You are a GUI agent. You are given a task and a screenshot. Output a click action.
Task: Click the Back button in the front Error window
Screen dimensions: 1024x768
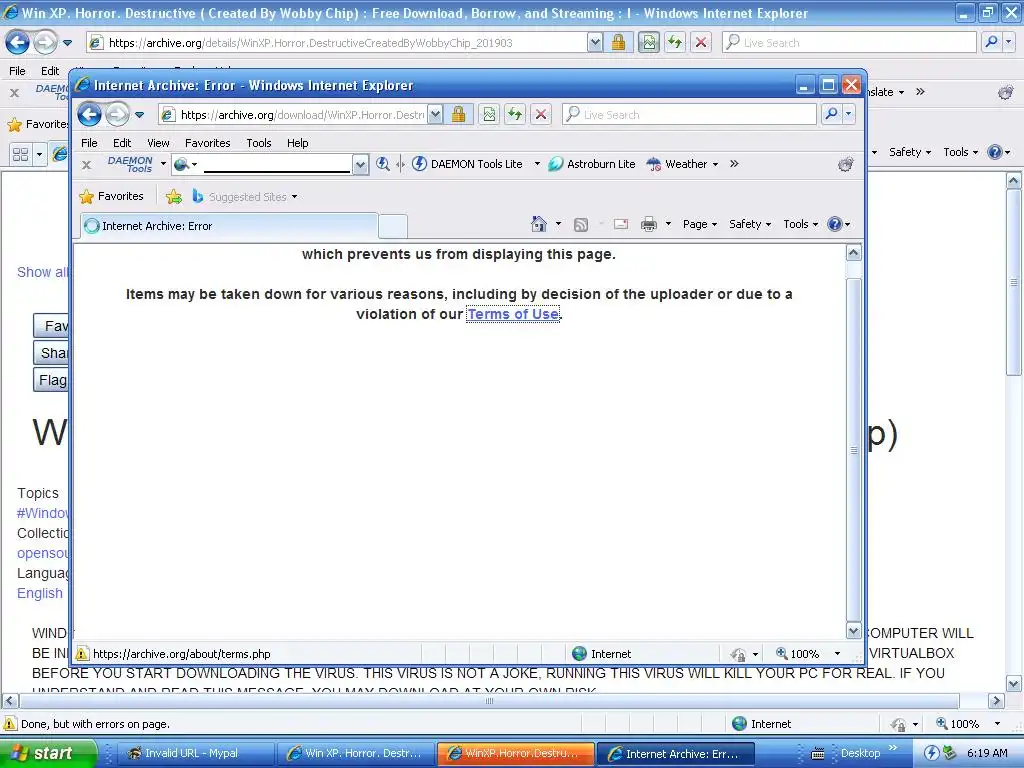(89, 114)
